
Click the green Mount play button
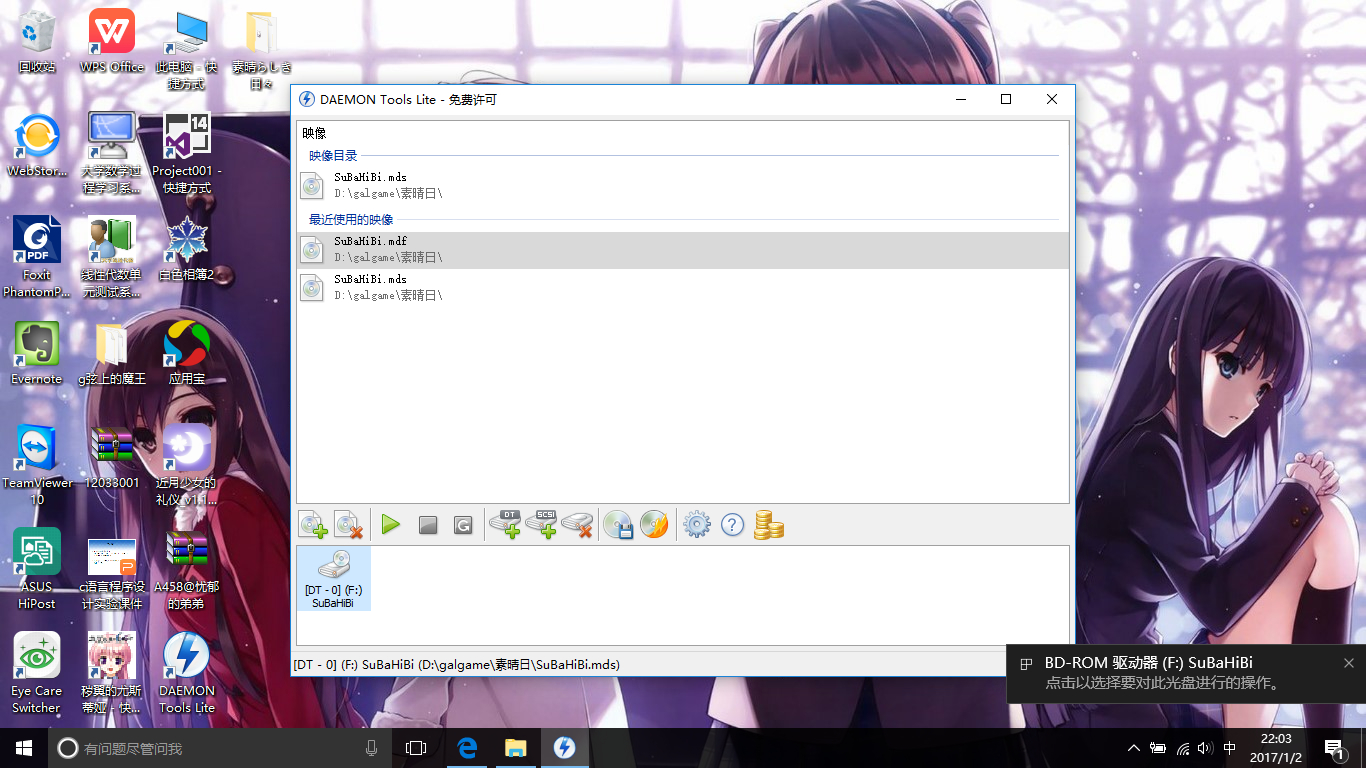click(x=391, y=524)
